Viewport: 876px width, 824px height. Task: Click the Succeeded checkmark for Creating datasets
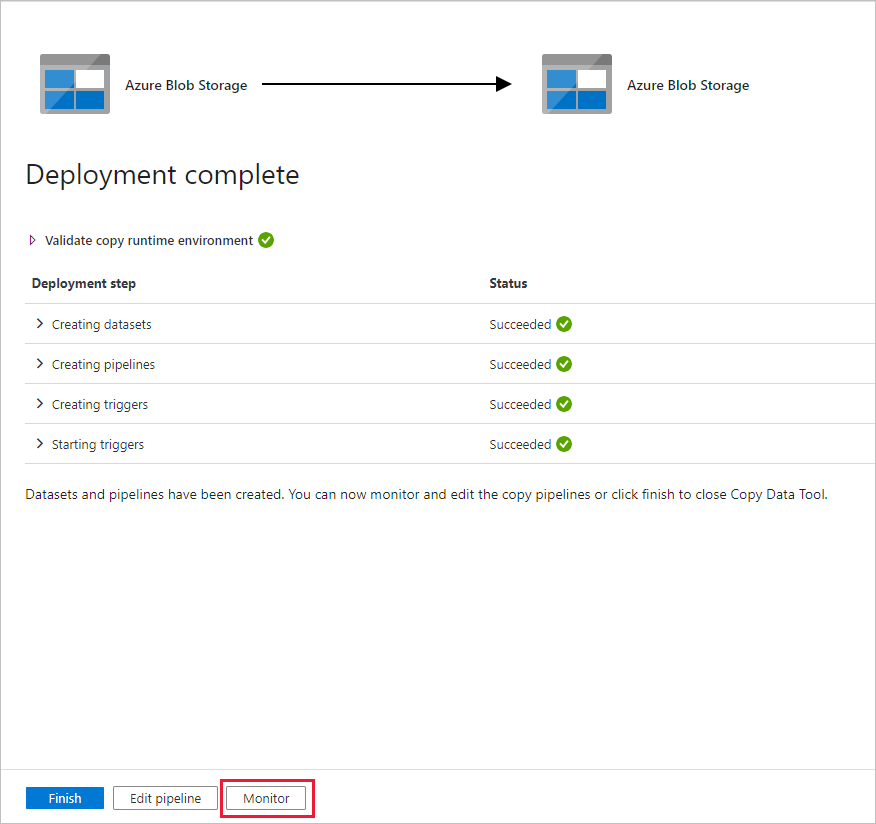pos(564,324)
